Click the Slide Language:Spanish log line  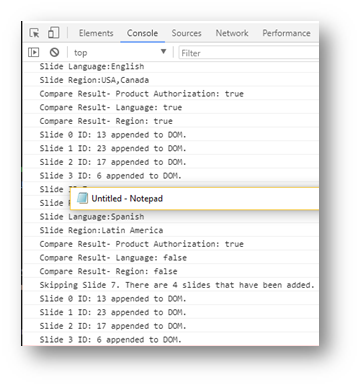pos(92,217)
